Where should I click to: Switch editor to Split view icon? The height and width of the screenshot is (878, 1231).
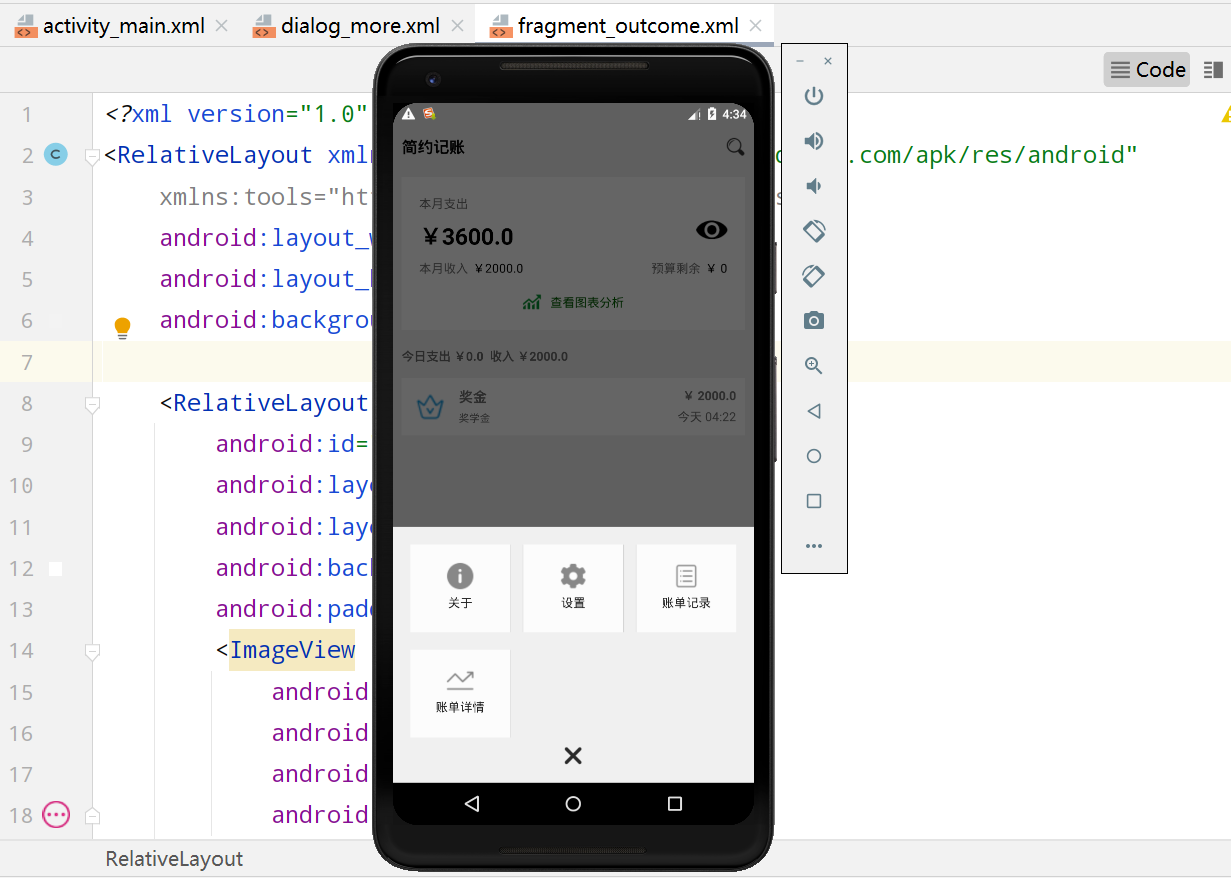pyautogui.click(x=1213, y=69)
